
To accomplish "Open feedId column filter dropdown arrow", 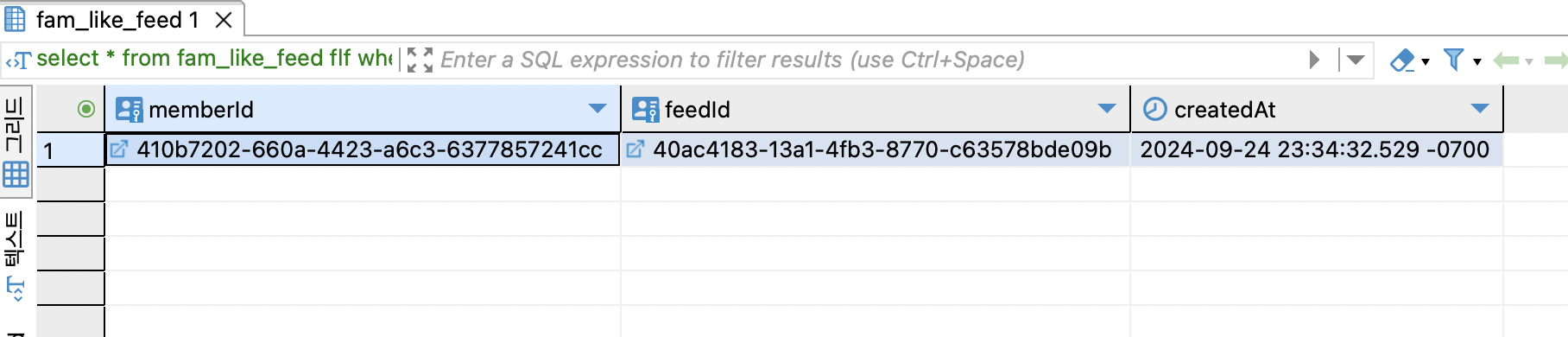I will click(1107, 109).
